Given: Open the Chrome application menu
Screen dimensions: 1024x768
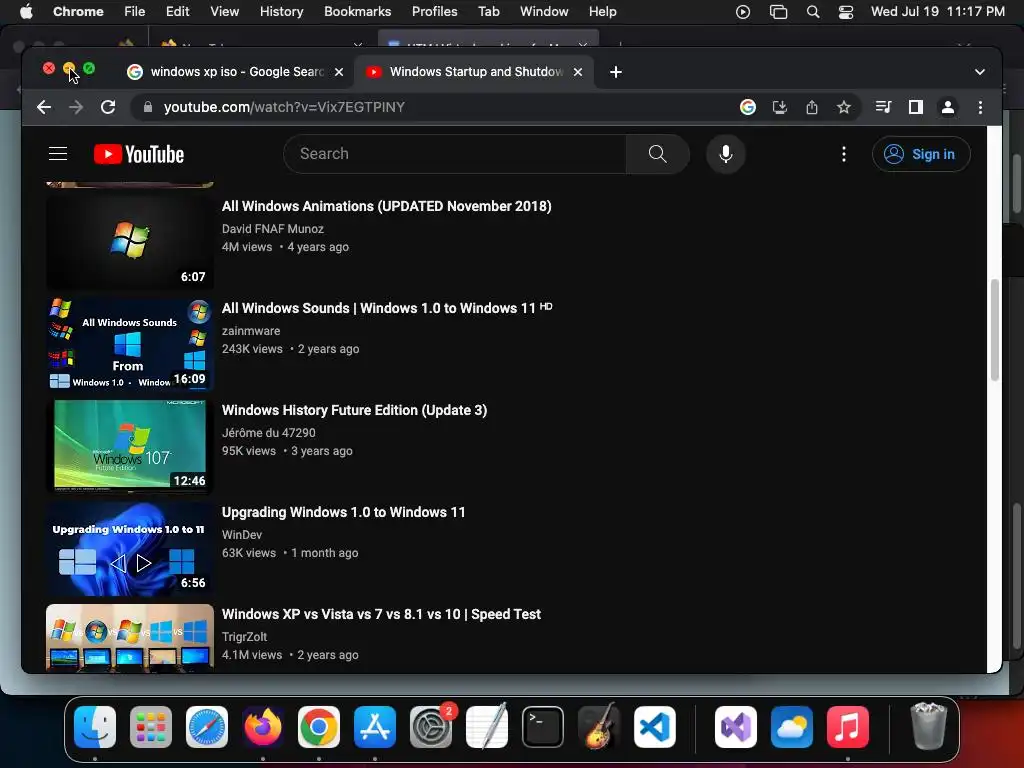Looking at the screenshot, I should (78, 11).
